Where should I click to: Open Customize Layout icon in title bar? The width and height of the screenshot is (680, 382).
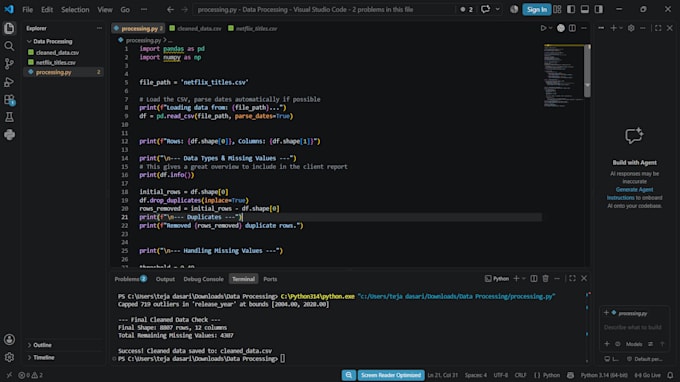click(x=557, y=9)
